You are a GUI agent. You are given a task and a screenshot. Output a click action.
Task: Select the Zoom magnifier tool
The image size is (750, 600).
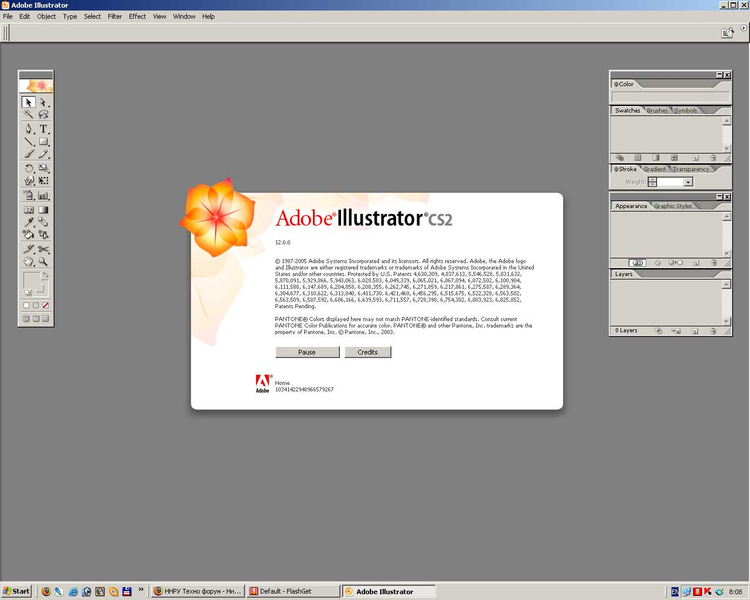click(x=43, y=262)
